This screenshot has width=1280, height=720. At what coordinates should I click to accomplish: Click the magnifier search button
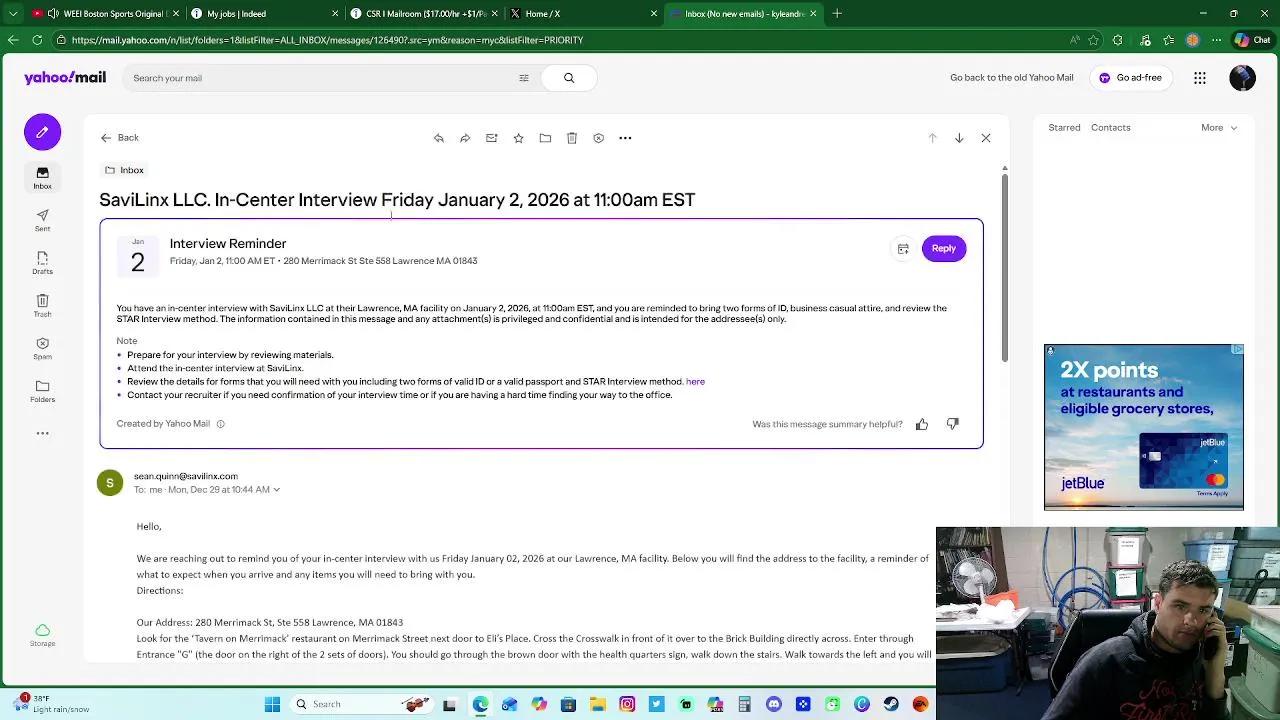pos(569,78)
